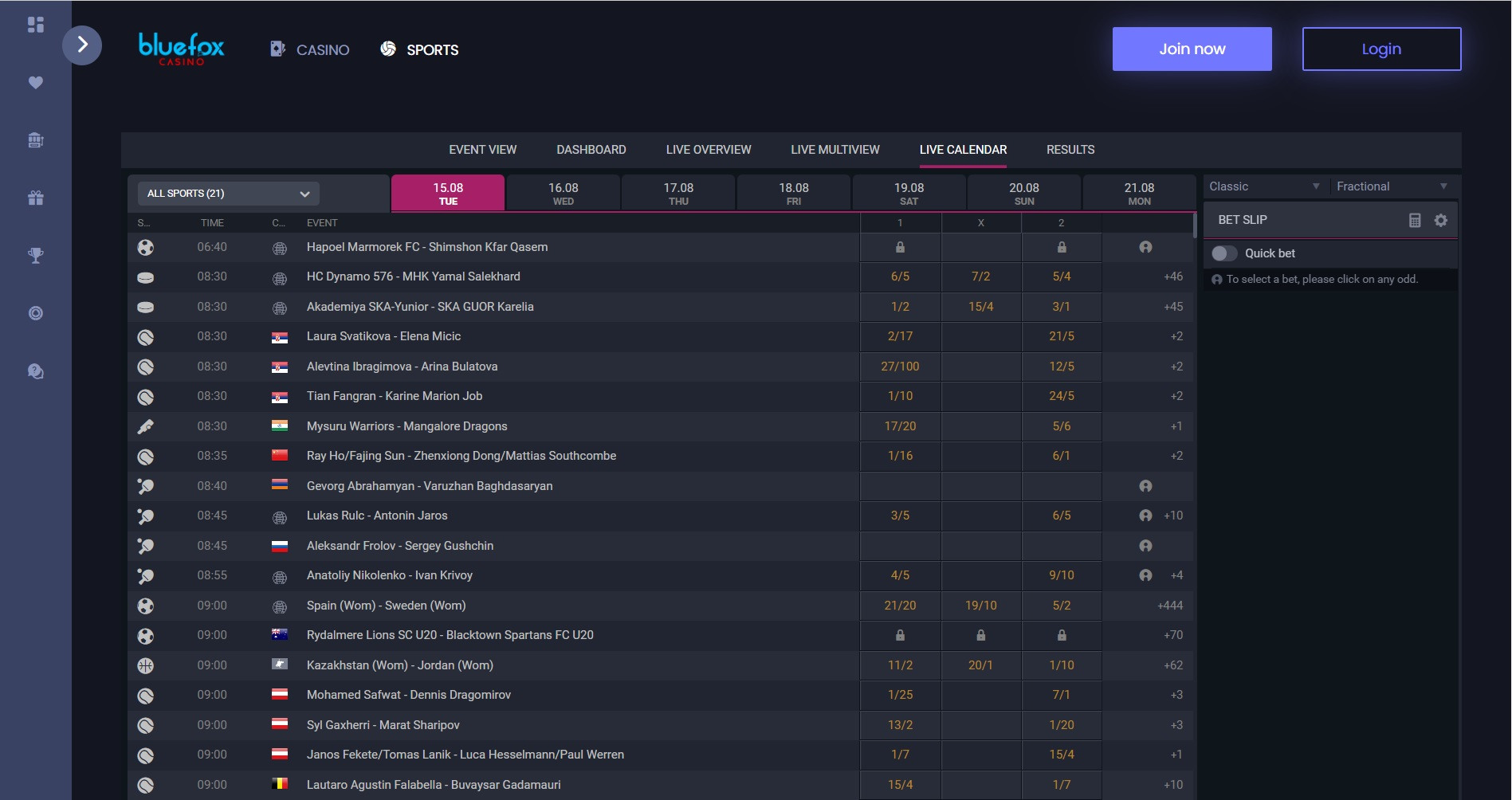Open the help question-bubble icon at sidebar bottom
The width and height of the screenshot is (1512, 800).
35,371
